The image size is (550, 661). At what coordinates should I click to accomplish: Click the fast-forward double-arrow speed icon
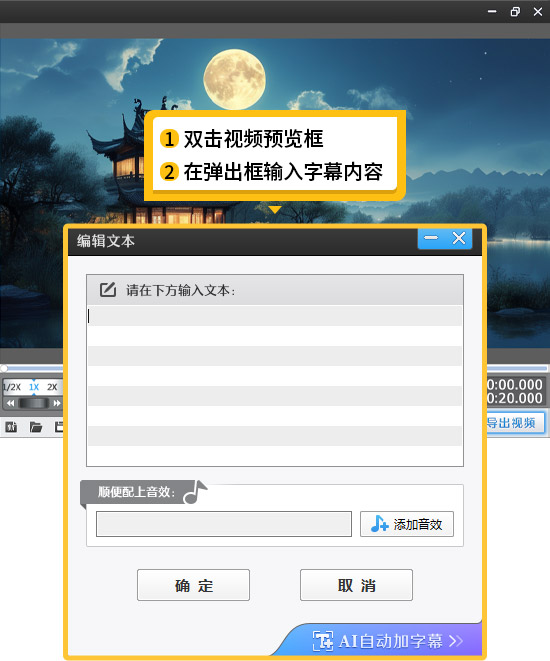[x=57, y=403]
